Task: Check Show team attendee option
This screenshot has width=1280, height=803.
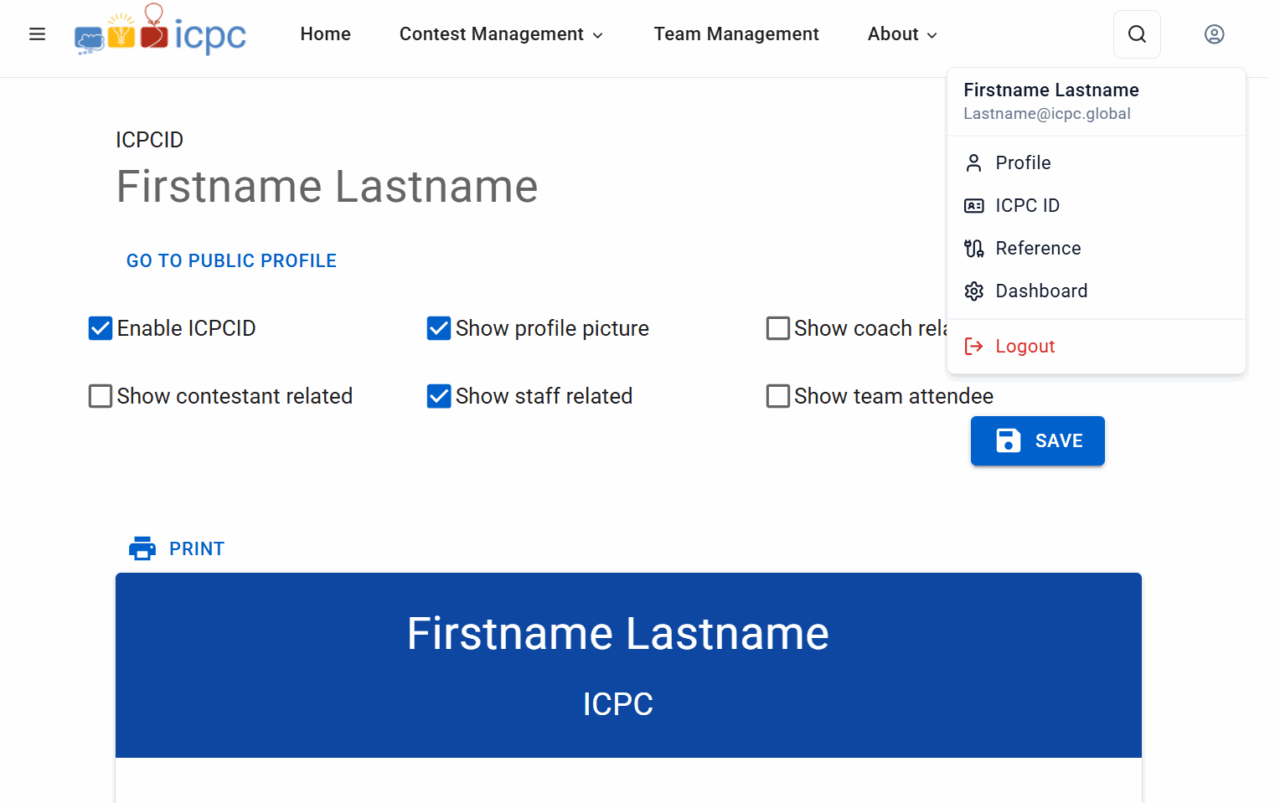Action: click(x=778, y=396)
